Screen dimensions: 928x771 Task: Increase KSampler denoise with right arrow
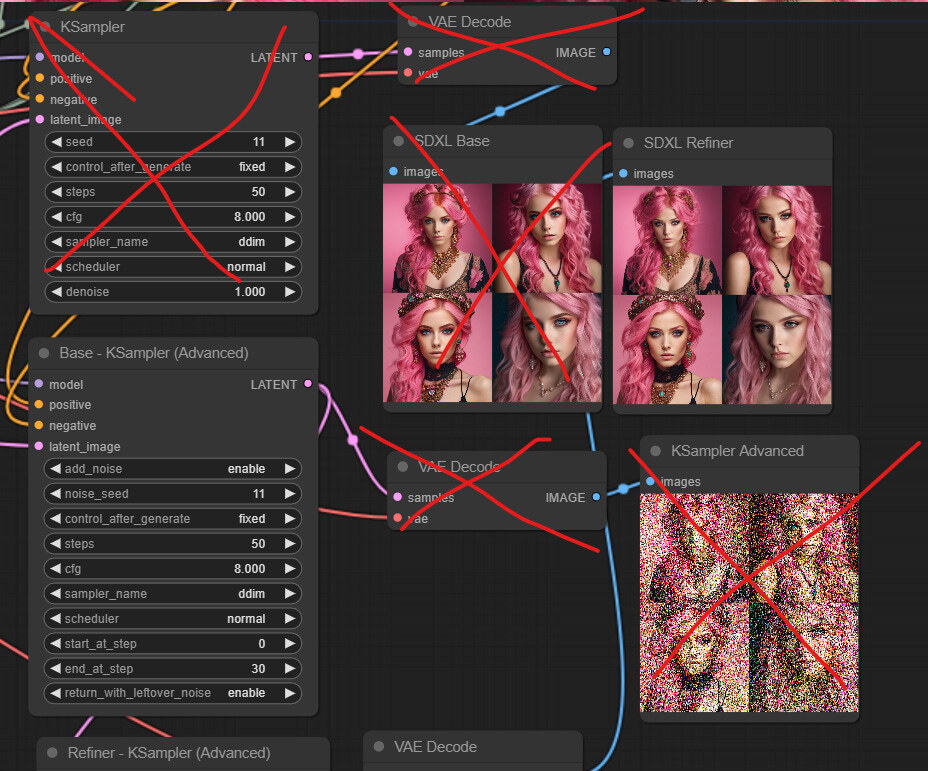point(290,292)
